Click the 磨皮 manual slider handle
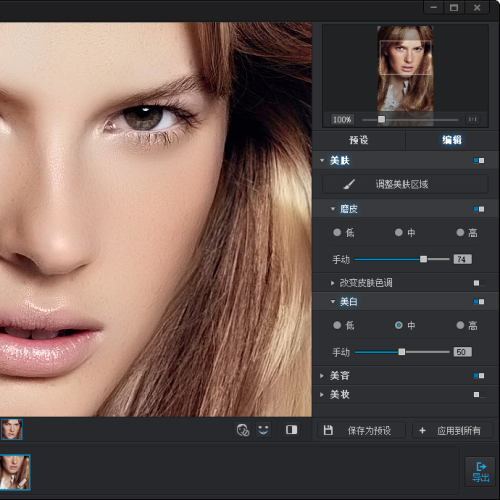 (423, 259)
